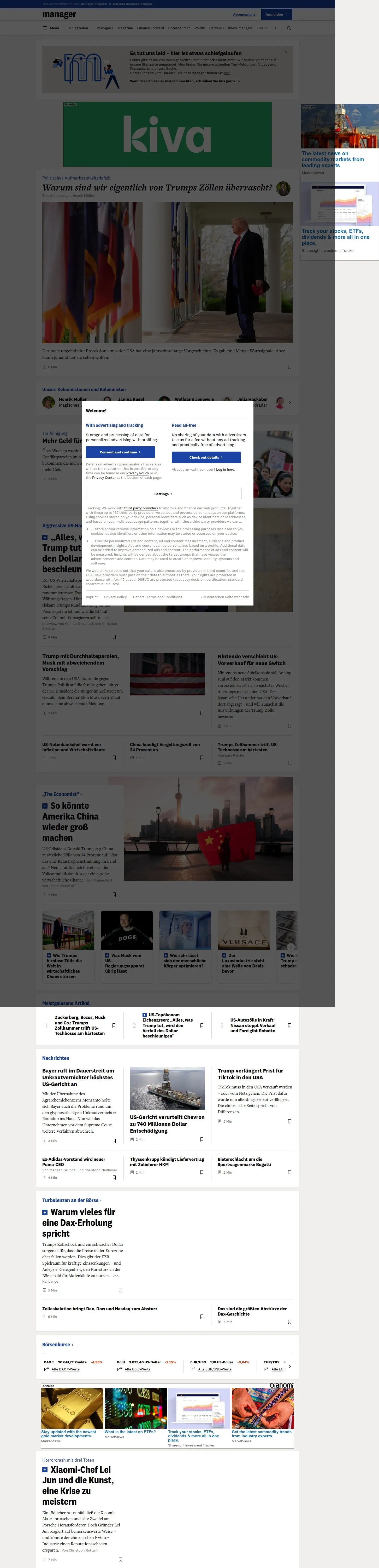This screenshot has width=379, height=1568.
Task: Click 'Zur deutschen Seite wechseln'
Action: (225, 597)
